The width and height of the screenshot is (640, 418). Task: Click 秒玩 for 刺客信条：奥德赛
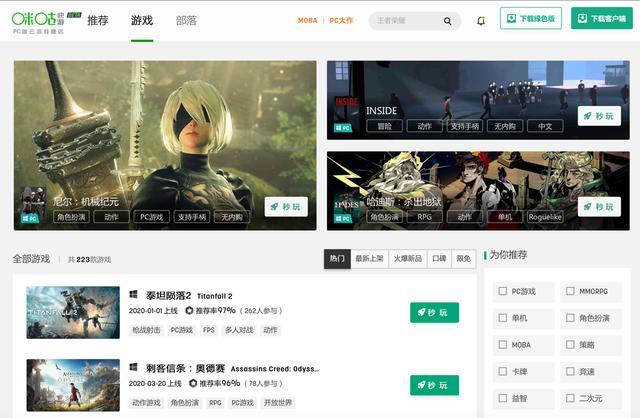[434, 385]
